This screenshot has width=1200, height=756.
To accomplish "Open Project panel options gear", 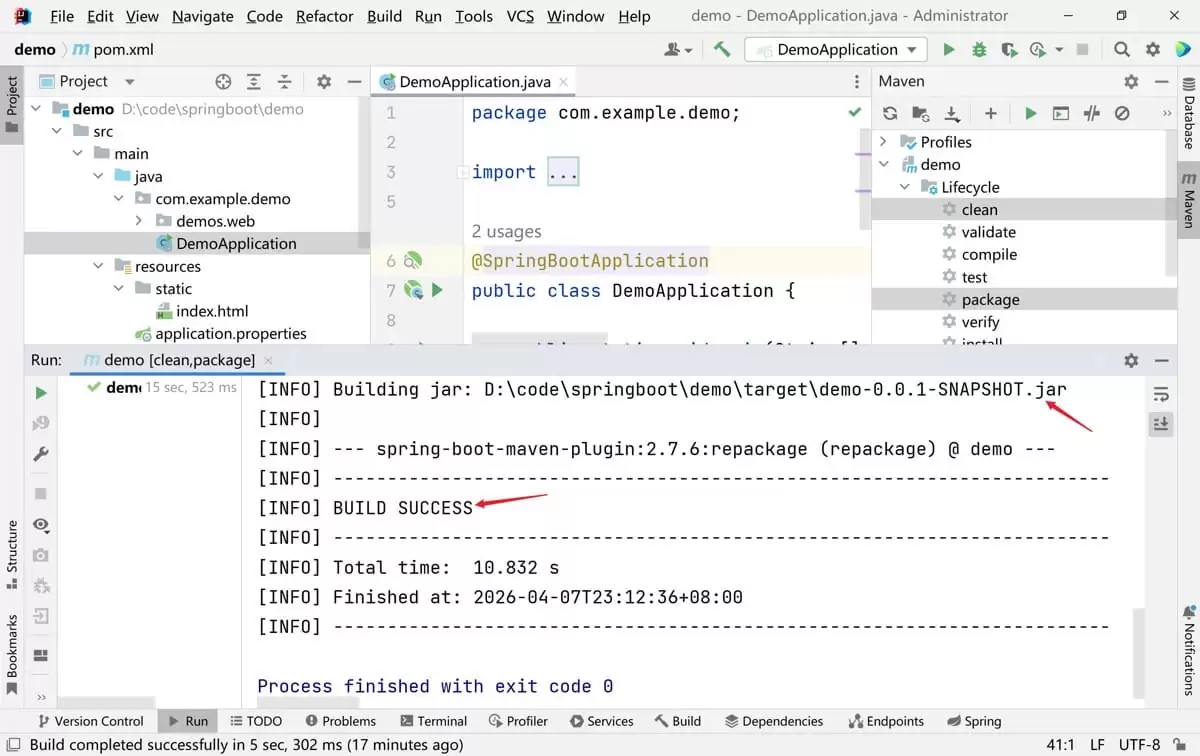I will [323, 81].
